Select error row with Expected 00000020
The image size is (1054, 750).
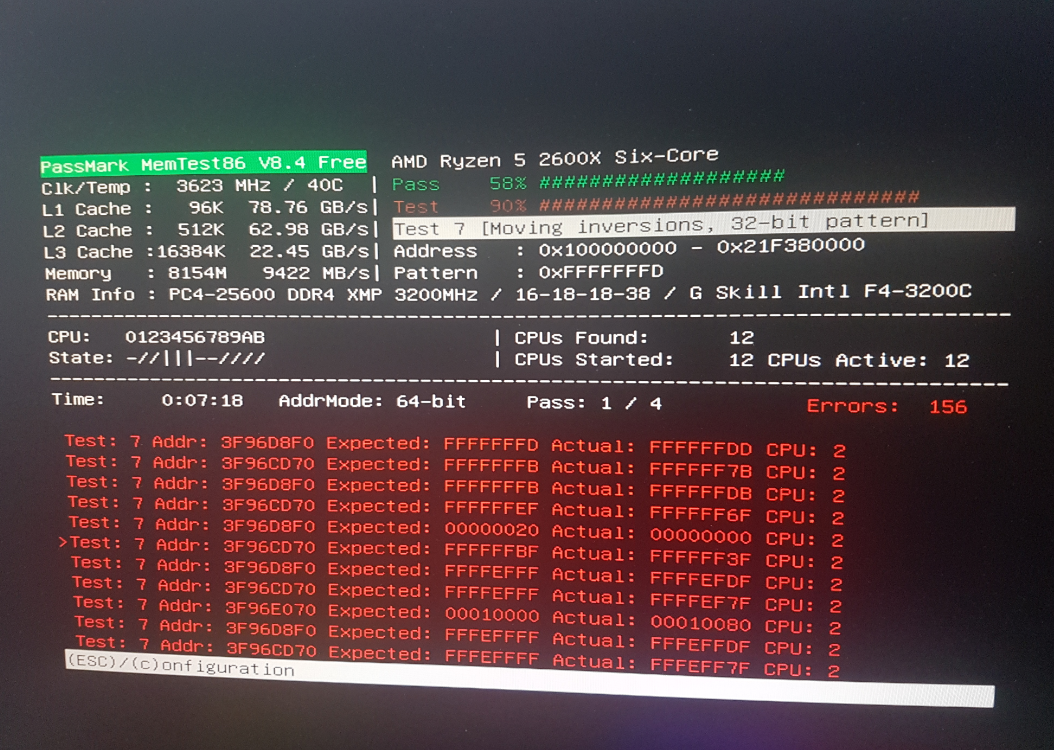(456, 531)
